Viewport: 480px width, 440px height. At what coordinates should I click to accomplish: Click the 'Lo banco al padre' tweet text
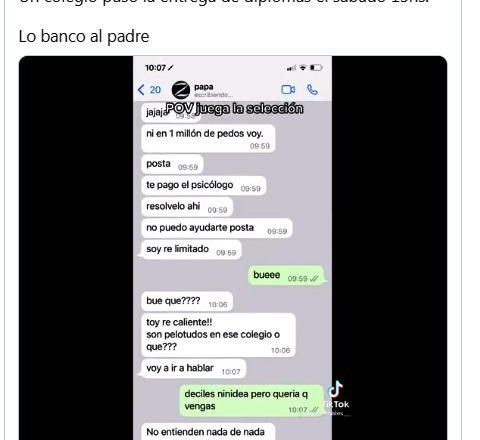[x=84, y=36]
